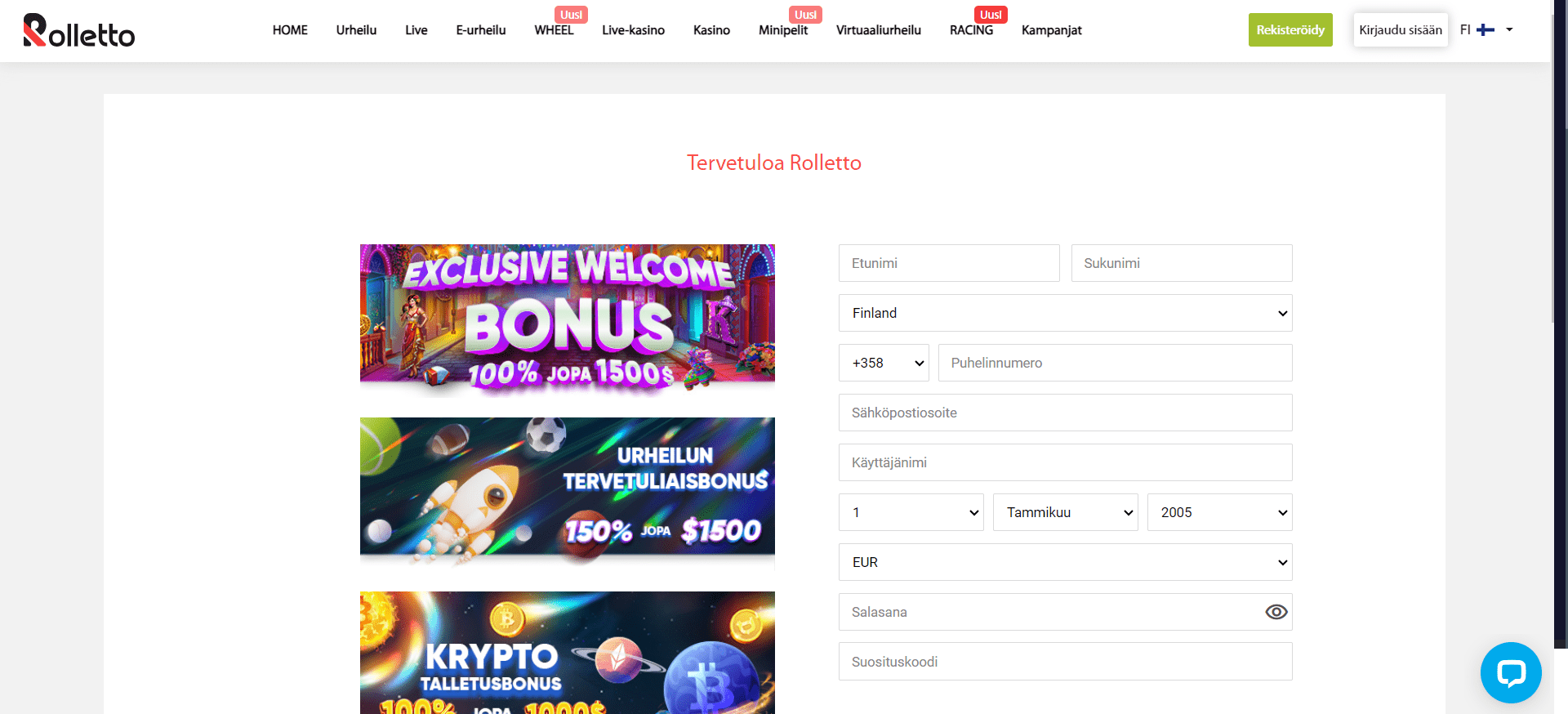The image size is (1568, 714).
Task: Click the Rolletto logo
Action: pyautogui.click(x=79, y=30)
